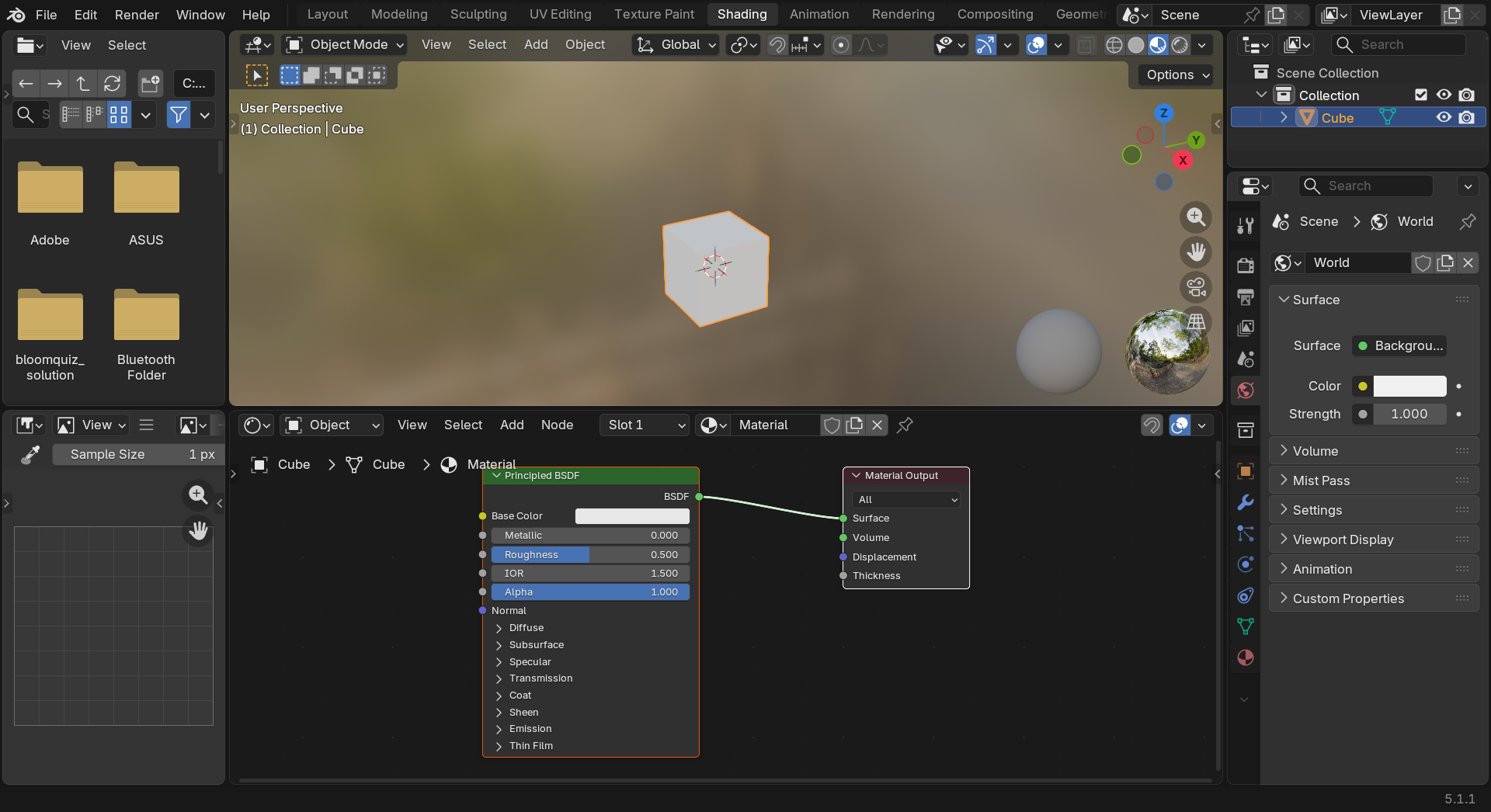1491x812 pixels.
Task: Open the Physics properties tab icon
Action: click(1246, 564)
